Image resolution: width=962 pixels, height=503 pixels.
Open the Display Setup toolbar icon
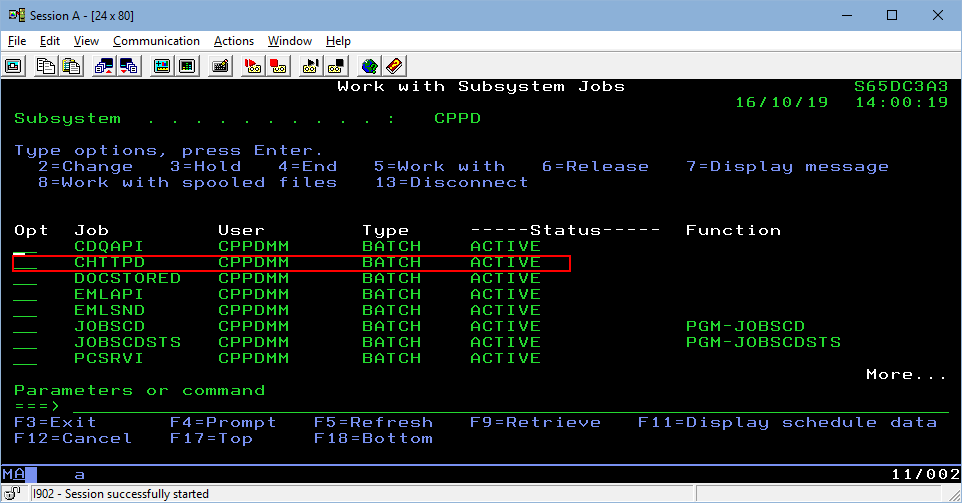(x=162, y=66)
